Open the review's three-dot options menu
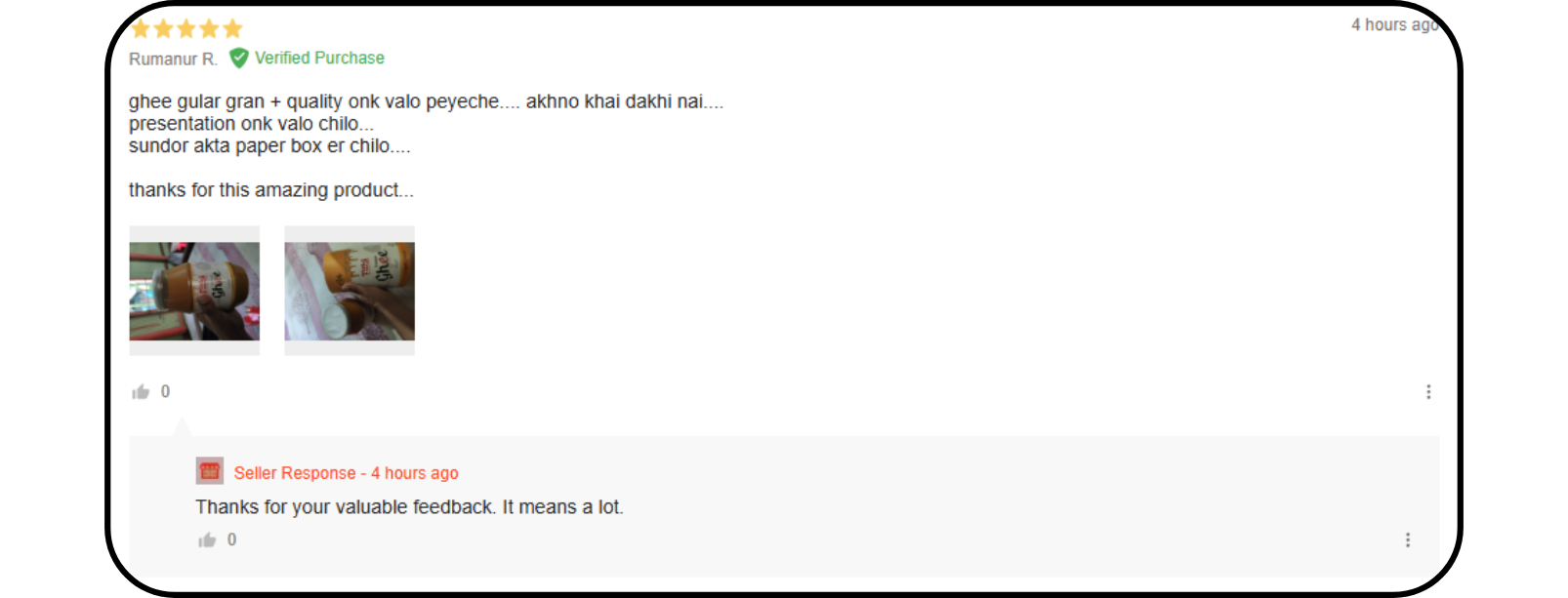Image resolution: width=1568 pixels, height=598 pixels. tap(1428, 392)
